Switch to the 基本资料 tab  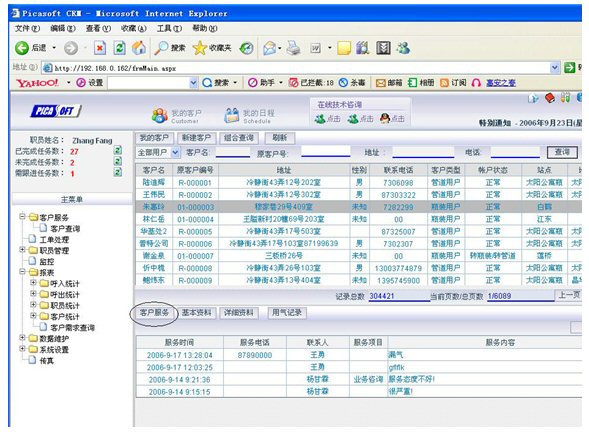pyautogui.click(x=196, y=313)
